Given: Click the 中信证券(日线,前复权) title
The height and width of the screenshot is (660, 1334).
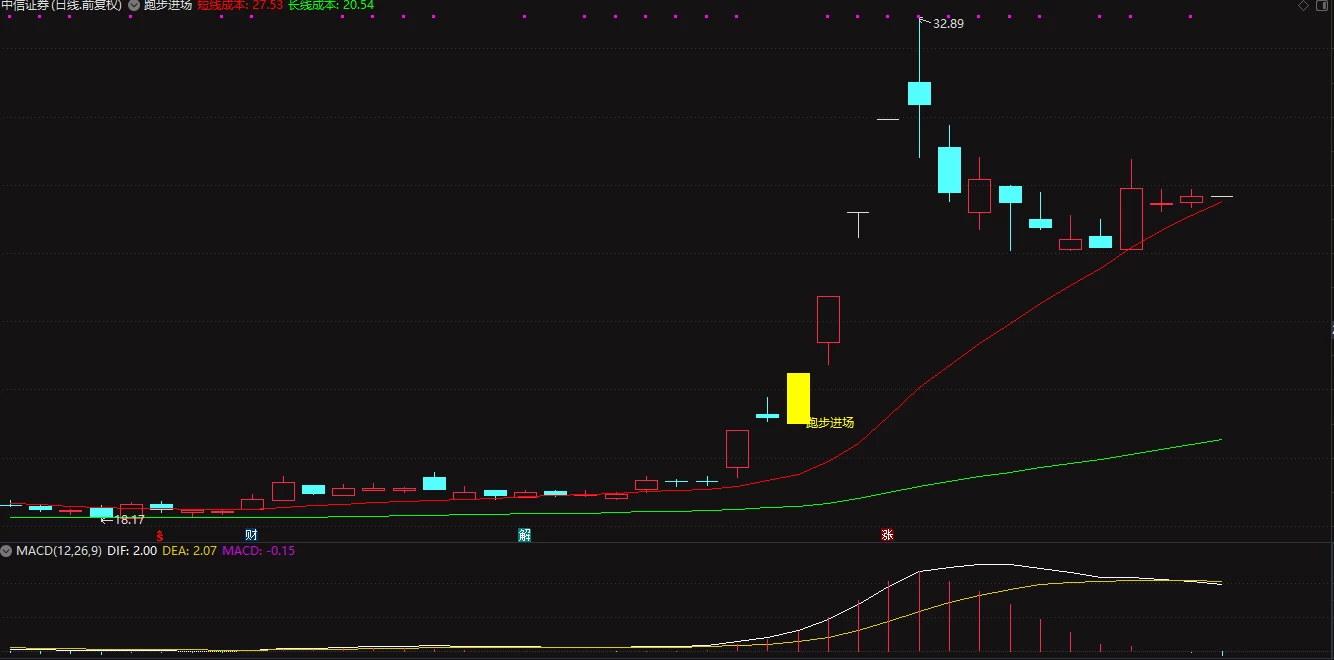Looking at the screenshot, I should 62,5.
